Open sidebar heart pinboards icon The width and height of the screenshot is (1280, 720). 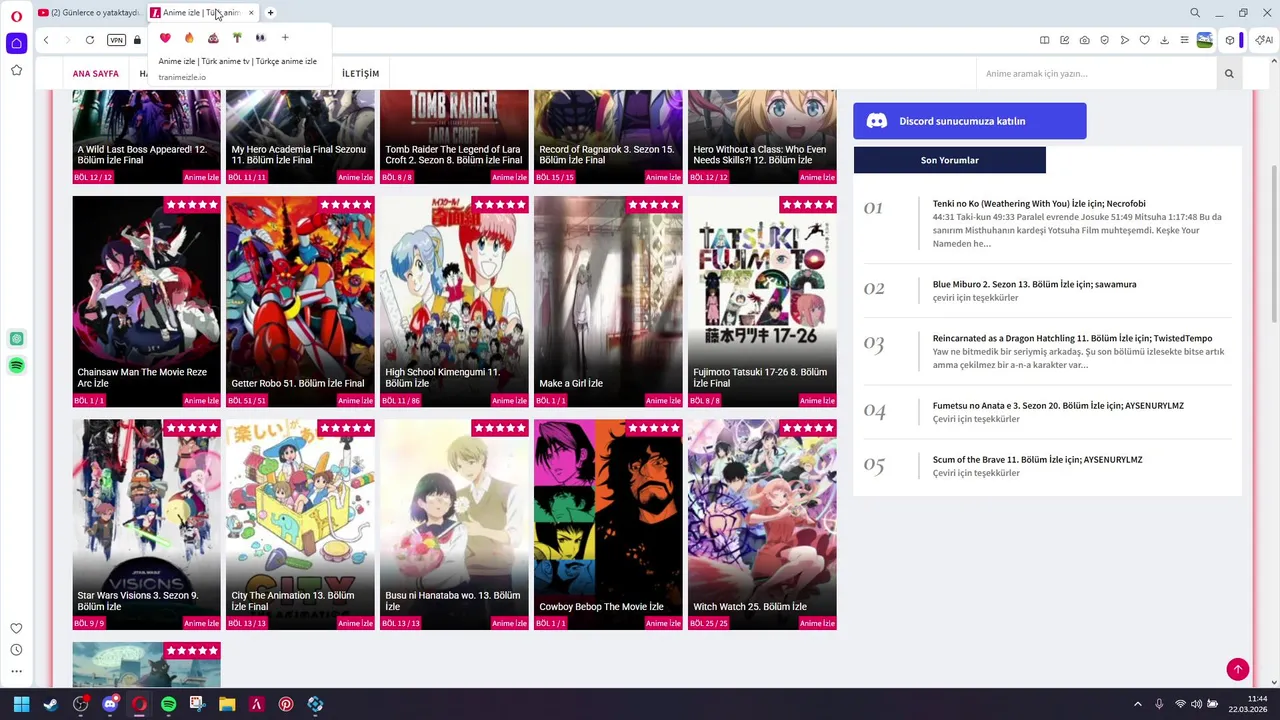[16, 629]
